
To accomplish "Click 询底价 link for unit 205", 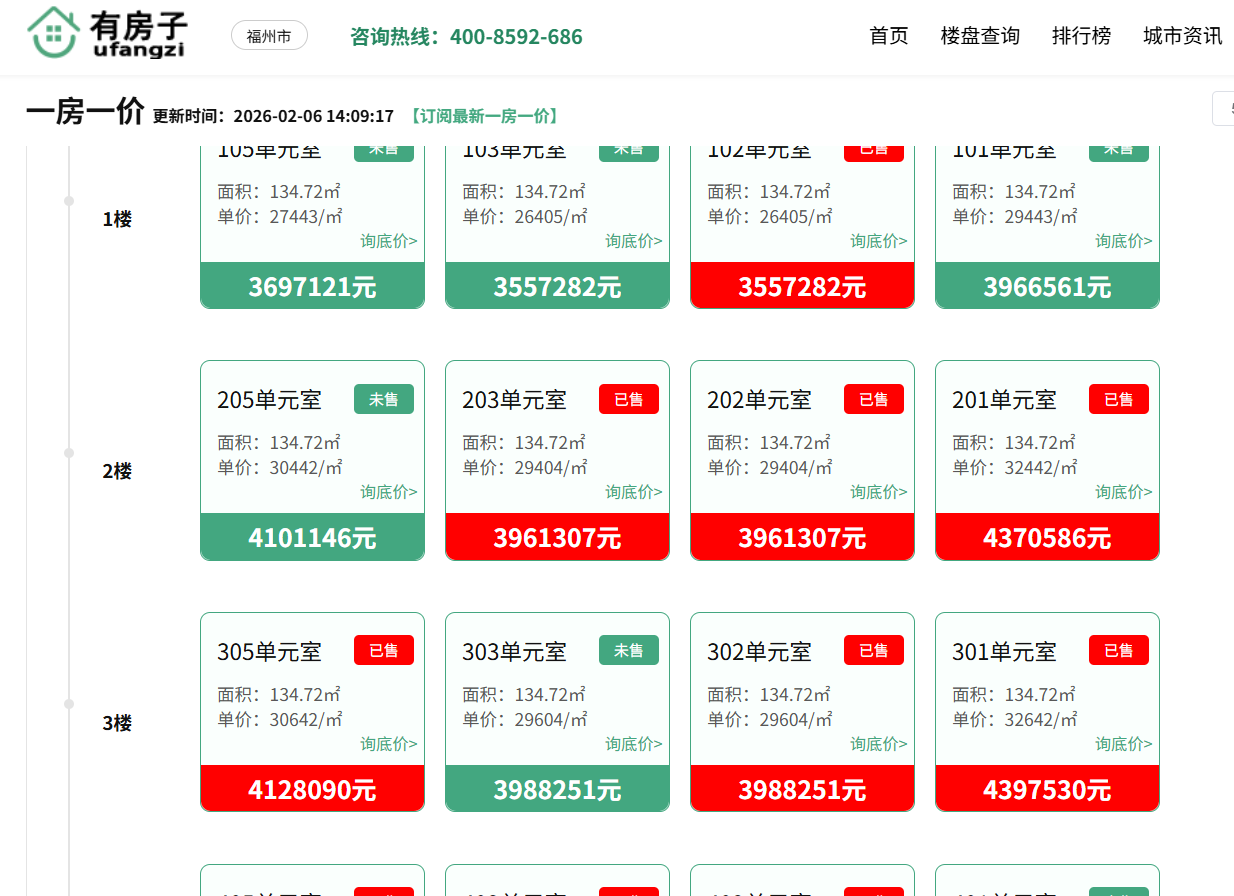I will (x=389, y=492).
